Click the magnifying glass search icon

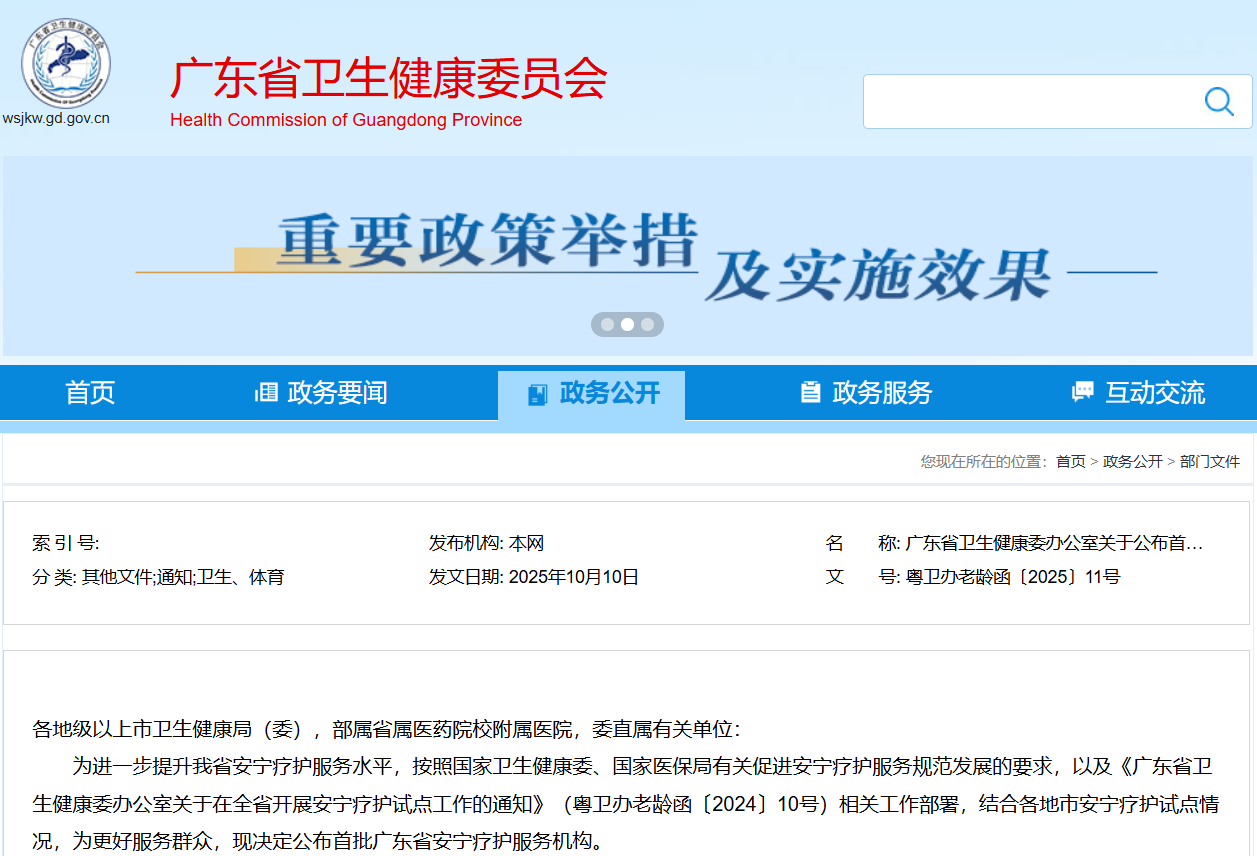[x=1219, y=101]
